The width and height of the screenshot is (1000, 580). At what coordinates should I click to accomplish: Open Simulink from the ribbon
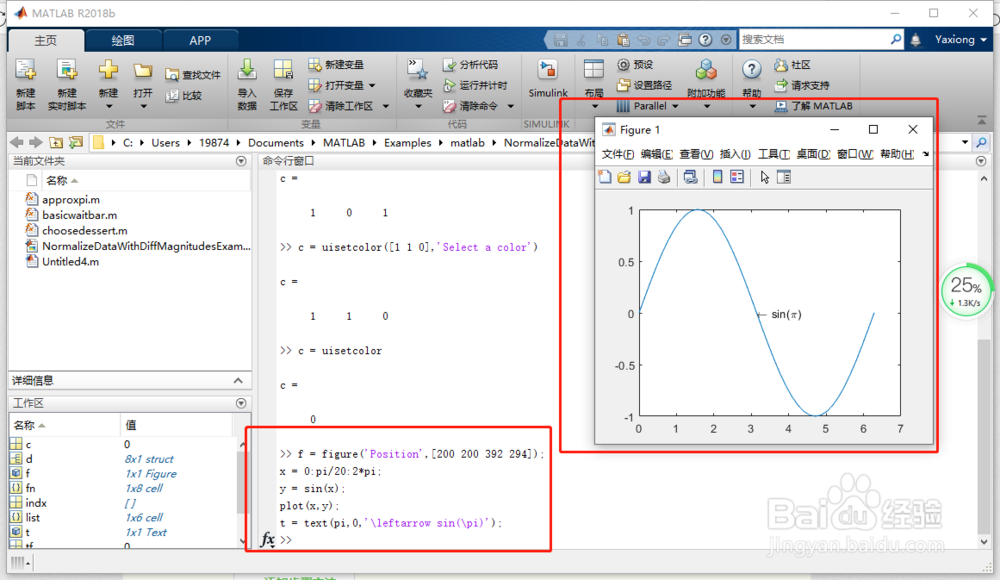click(x=547, y=78)
